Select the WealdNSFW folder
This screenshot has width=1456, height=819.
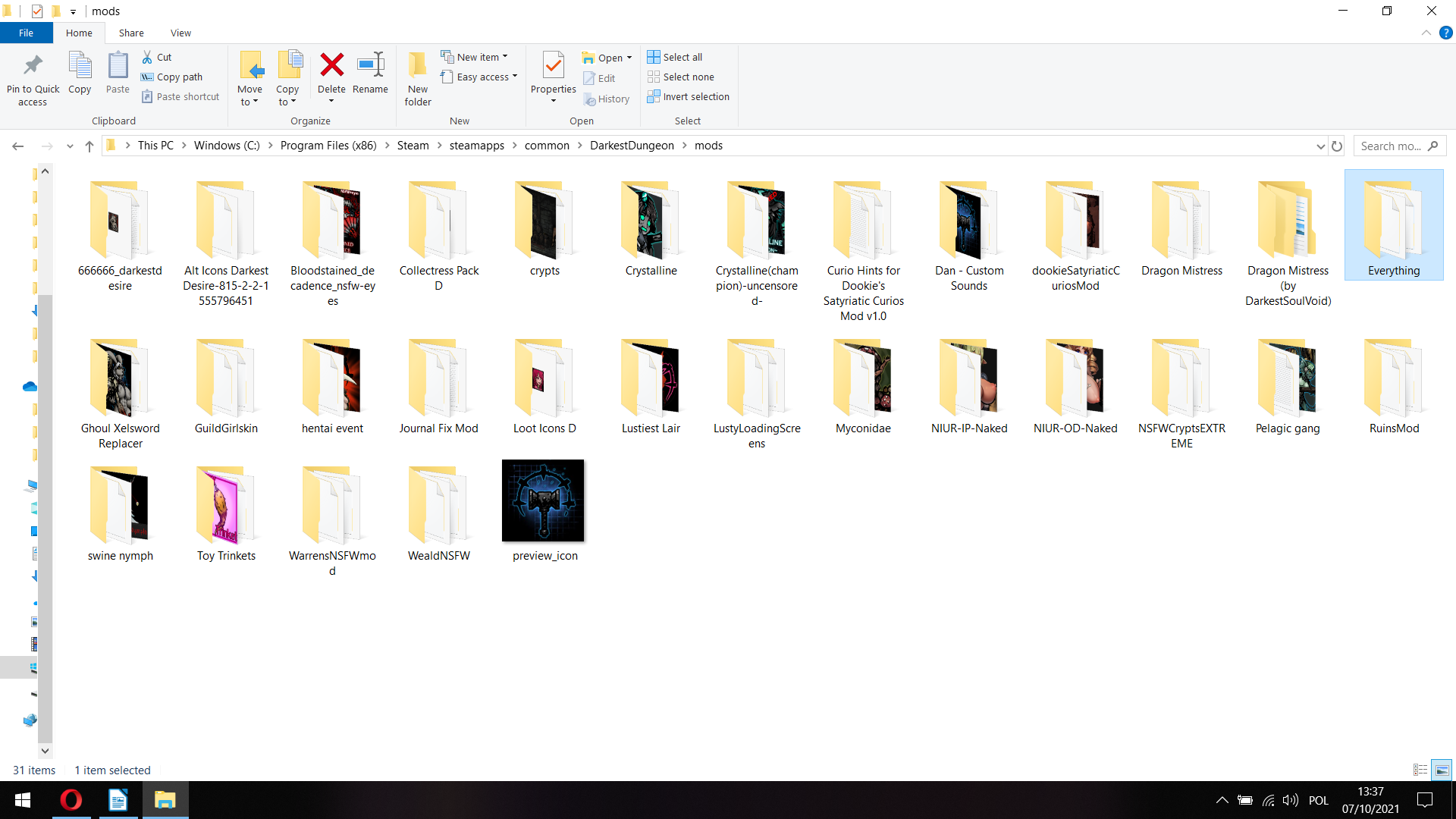coord(438,513)
